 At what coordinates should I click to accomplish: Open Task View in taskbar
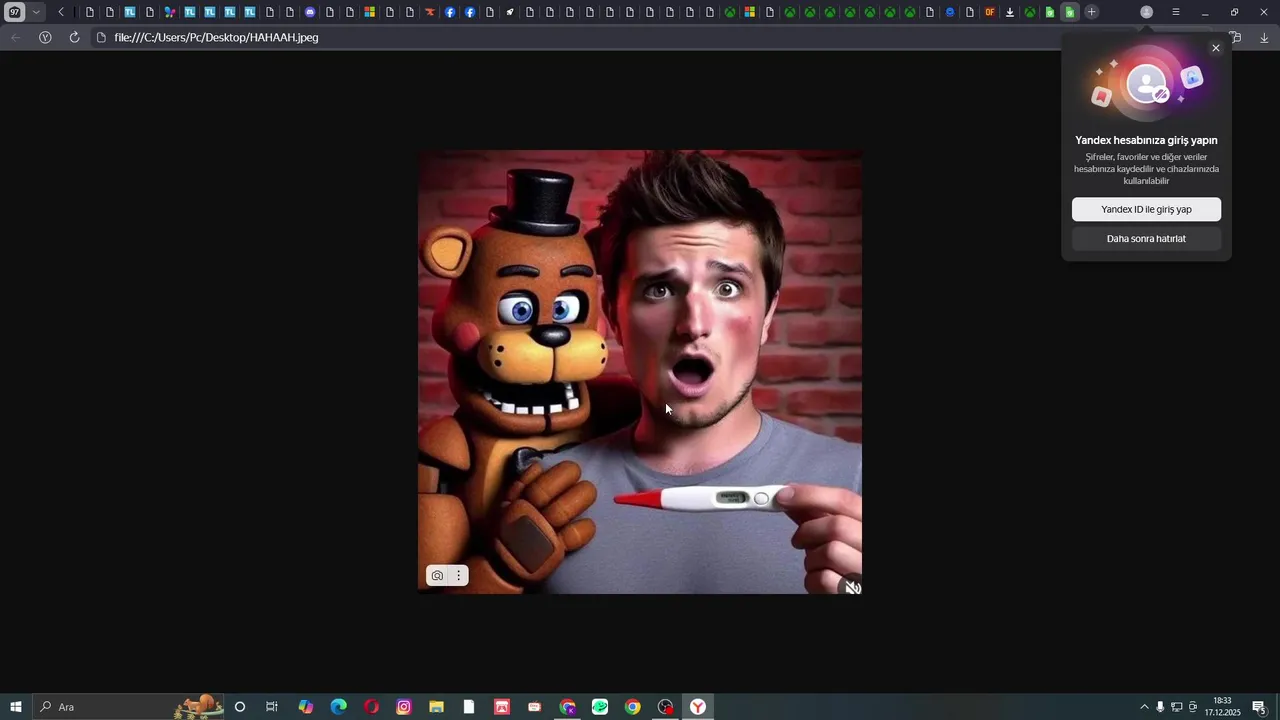(x=272, y=707)
